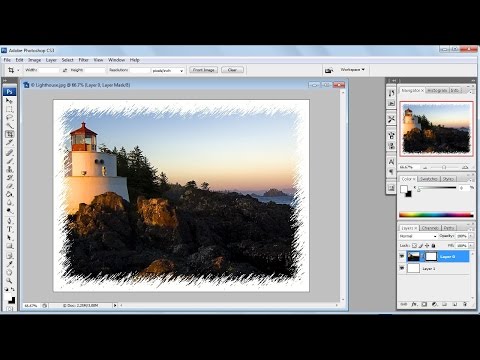
Task: Select the Zoom tool
Action: click(x=9, y=281)
